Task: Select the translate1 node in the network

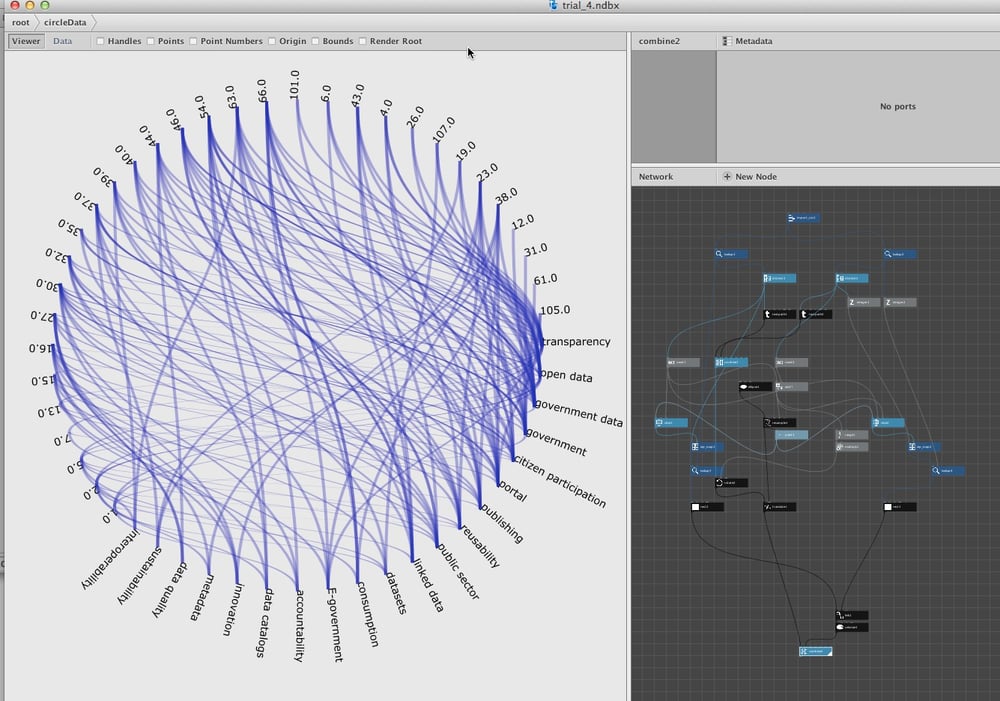Action: tap(779, 507)
